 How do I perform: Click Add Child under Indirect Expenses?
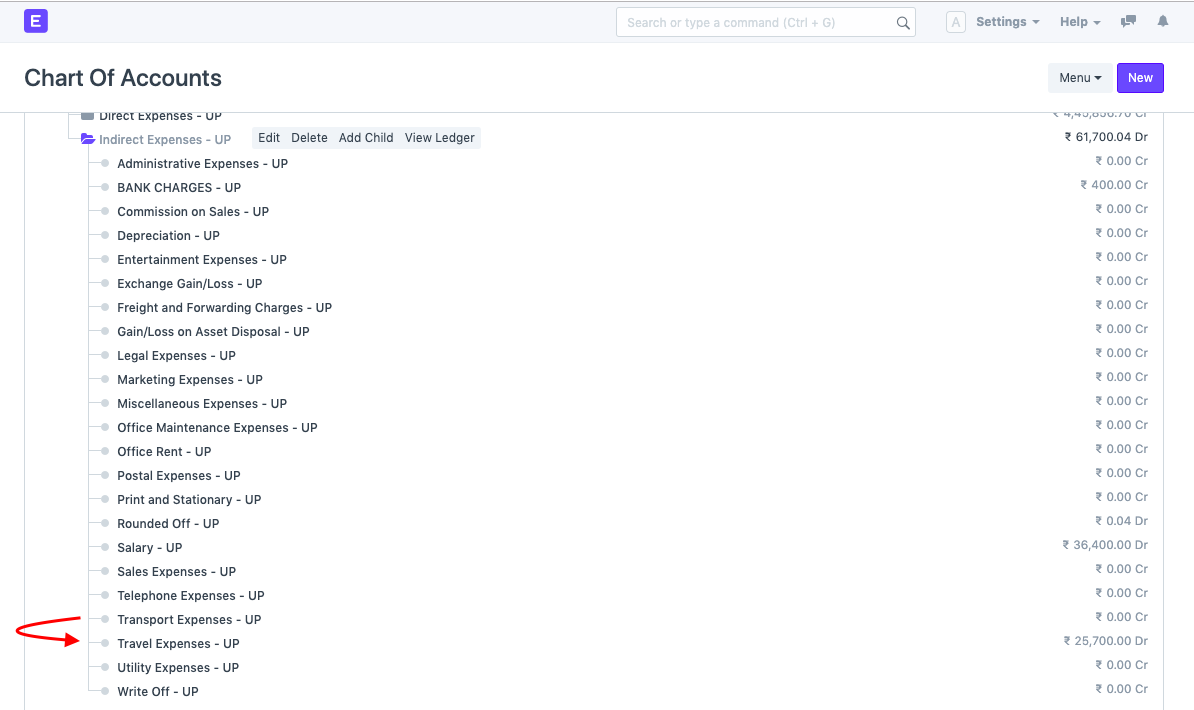pos(366,138)
